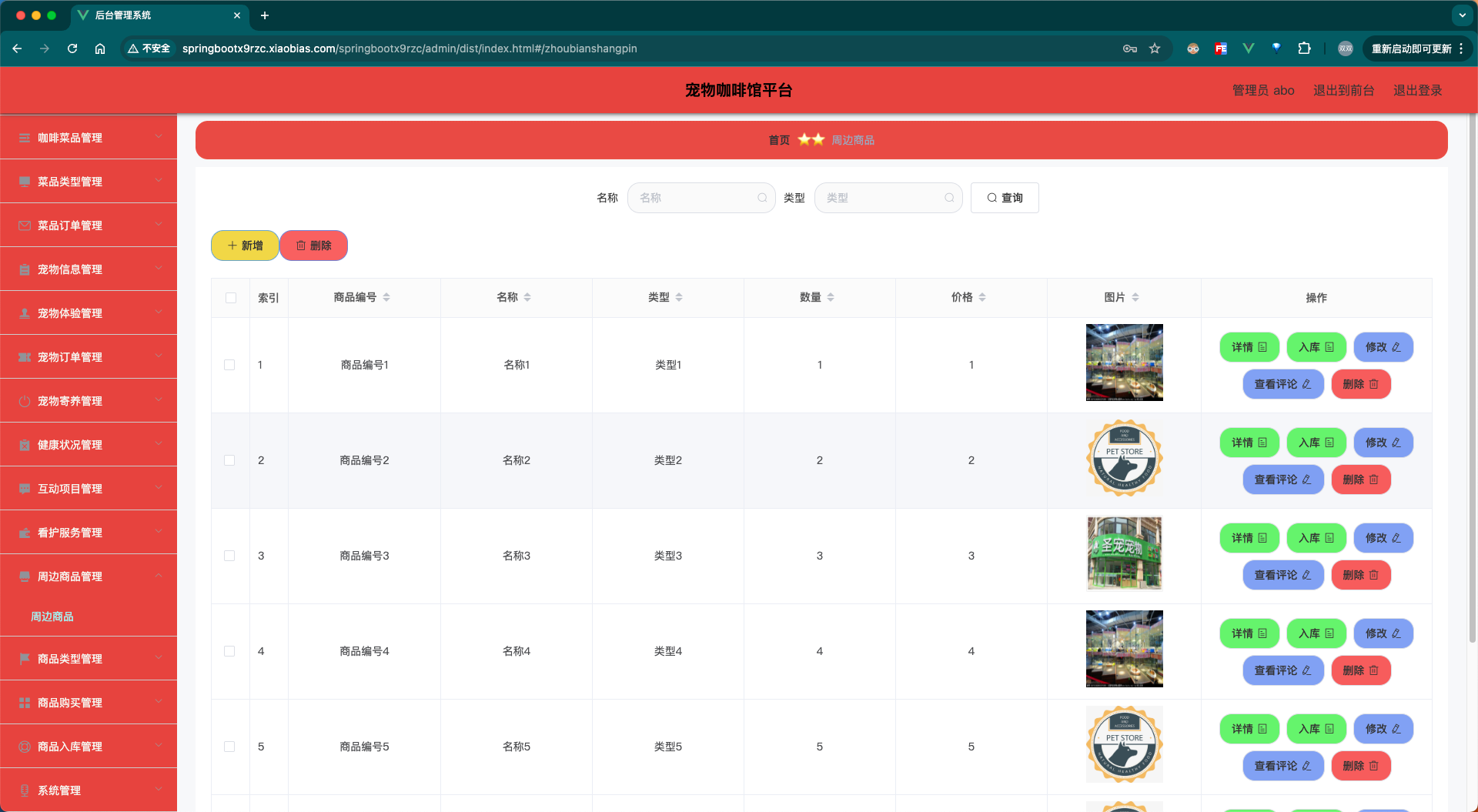This screenshot has height=812, width=1478.
Task: Expand the 宠物信息管理 menu chevron
Action: point(159,269)
